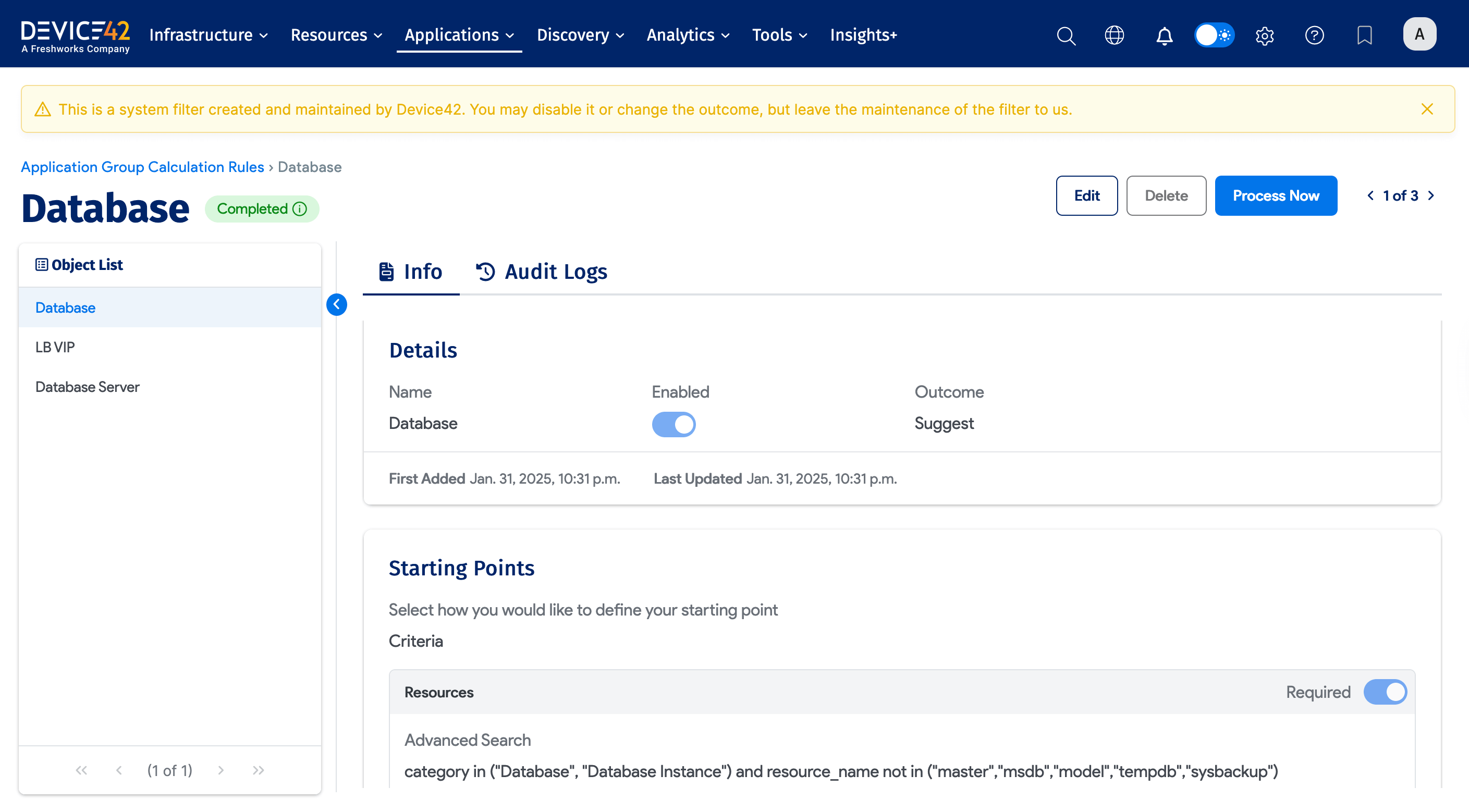Screen dimensions: 1469x812
Task: Open the settings gear icon
Action: [1264, 35]
